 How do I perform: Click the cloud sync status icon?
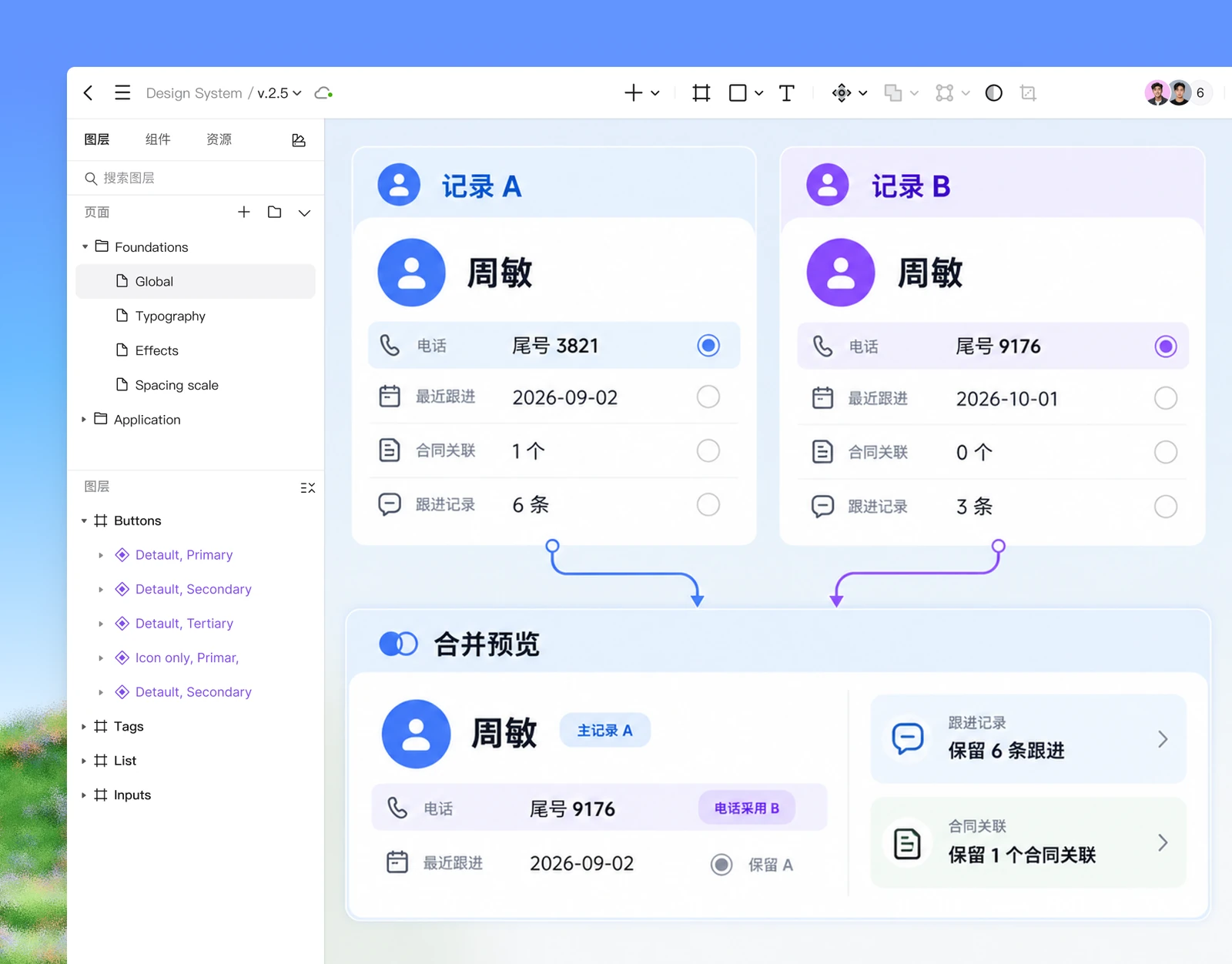tap(323, 93)
